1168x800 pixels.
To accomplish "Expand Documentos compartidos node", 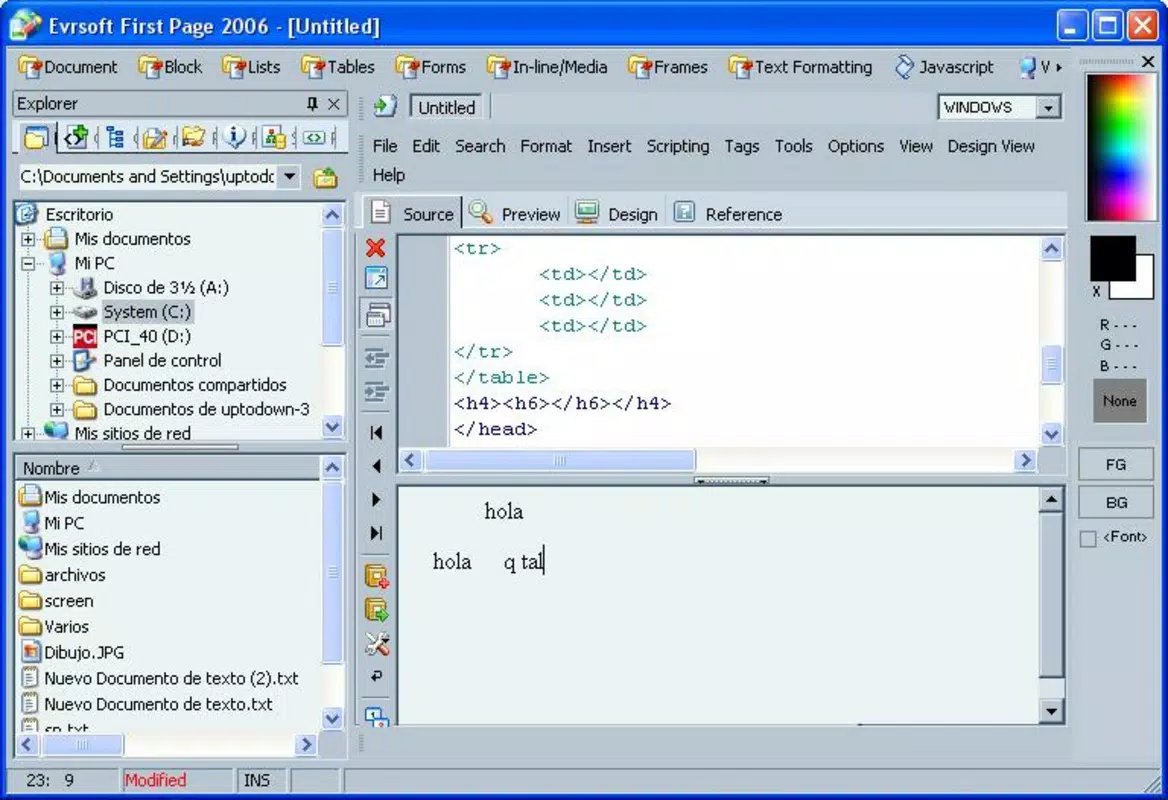I will point(57,385).
